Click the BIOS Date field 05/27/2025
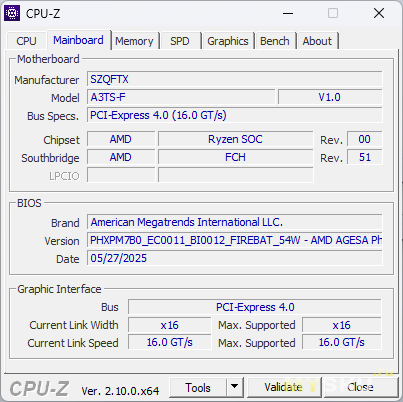403x402 pixels. click(235, 258)
